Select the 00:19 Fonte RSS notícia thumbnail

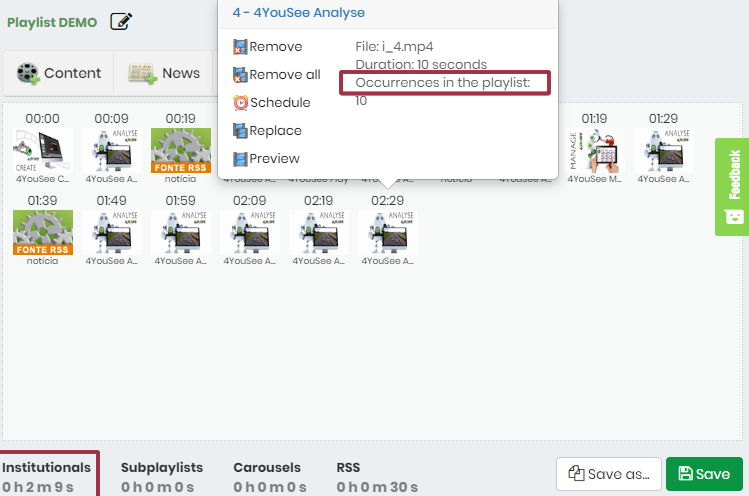pos(181,150)
